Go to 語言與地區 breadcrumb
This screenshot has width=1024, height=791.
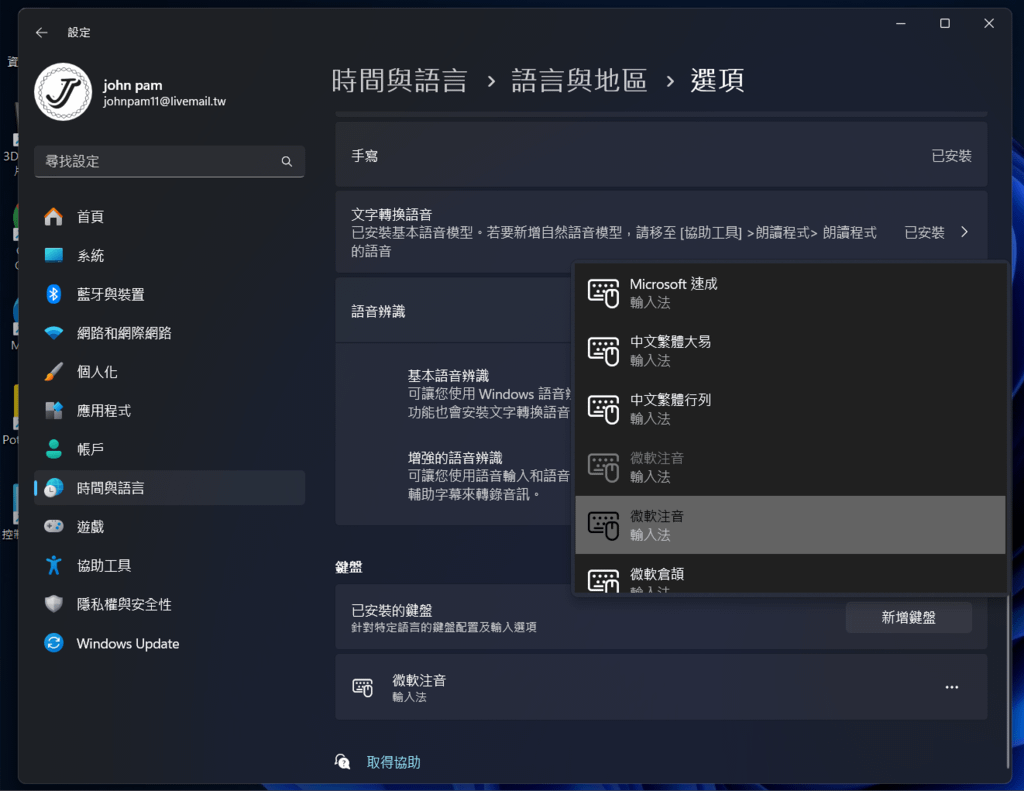click(579, 81)
